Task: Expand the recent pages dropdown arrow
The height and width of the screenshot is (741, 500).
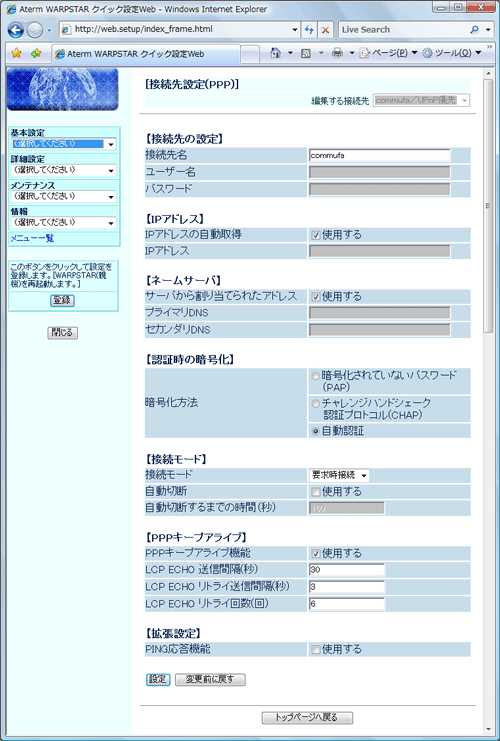Action: (x=49, y=31)
